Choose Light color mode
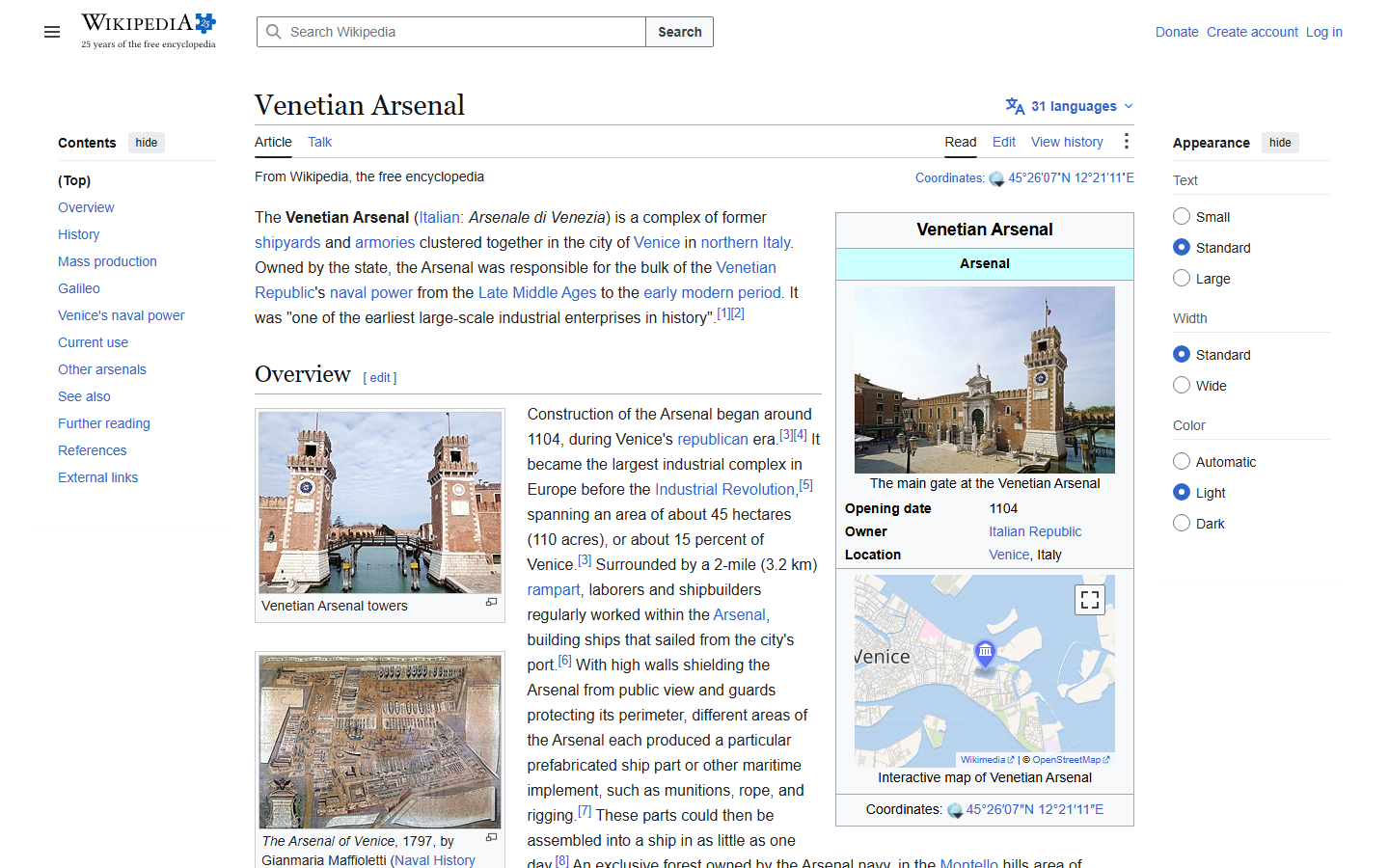This screenshot has height=868, width=1389. (1182, 492)
